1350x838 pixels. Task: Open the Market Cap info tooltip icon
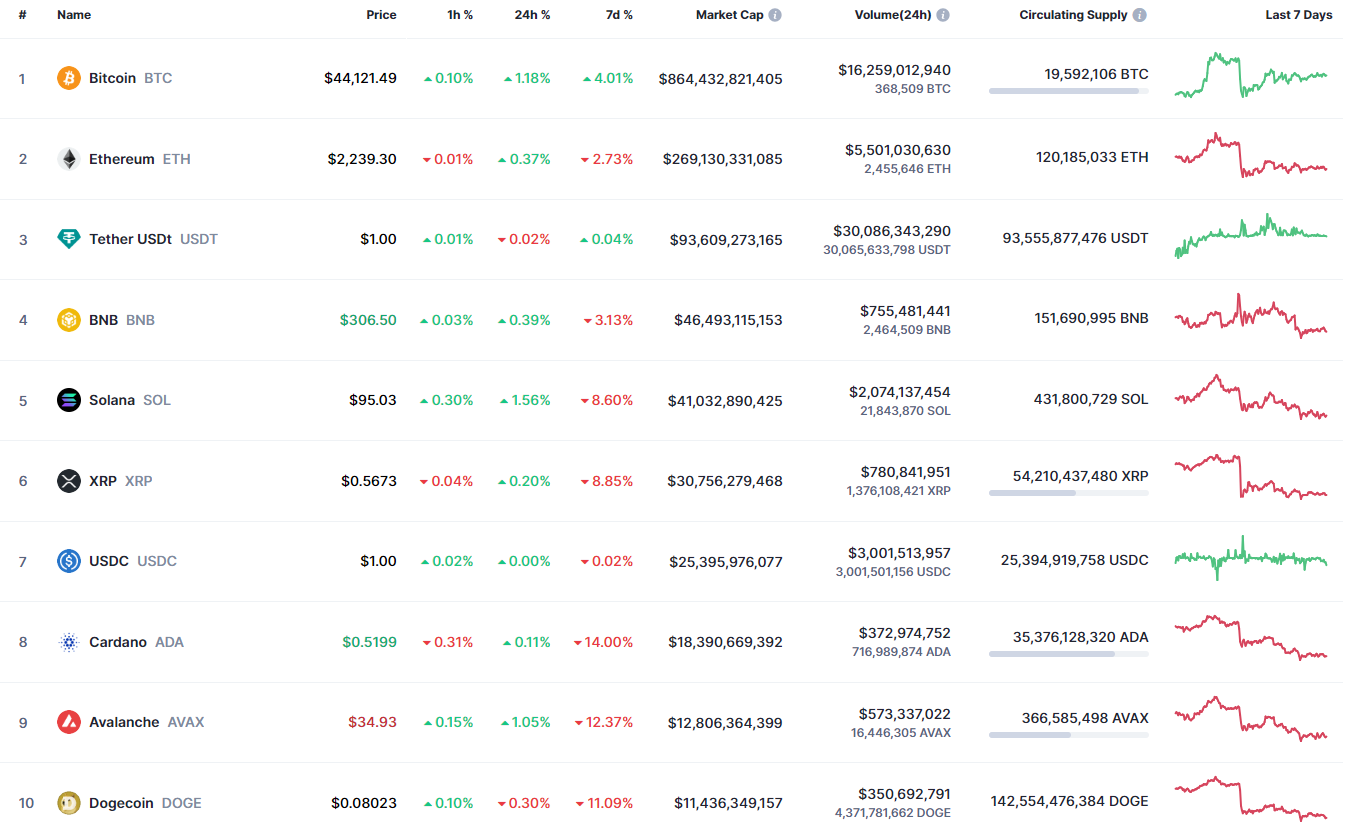coord(775,16)
